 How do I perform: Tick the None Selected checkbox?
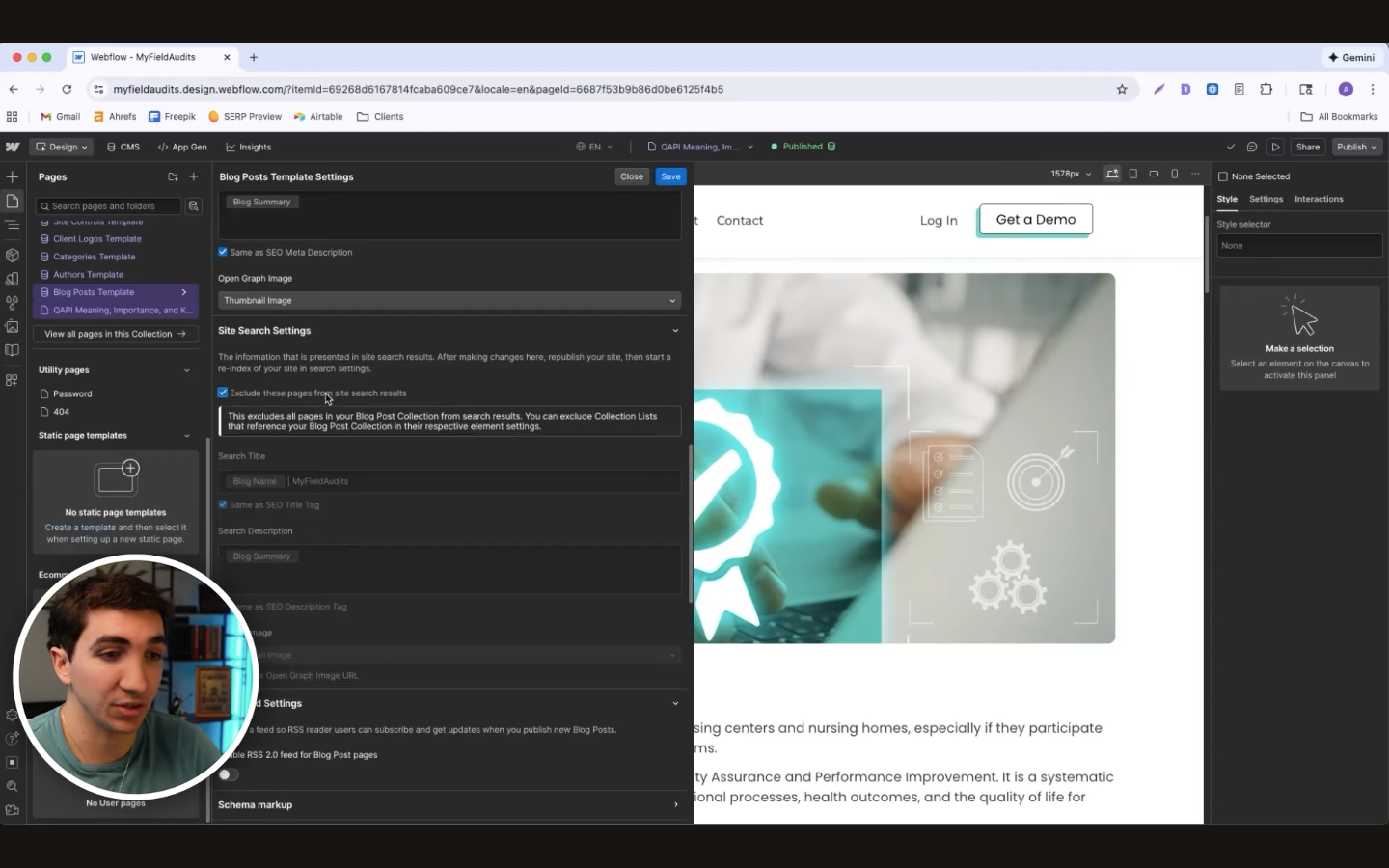tap(1223, 176)
